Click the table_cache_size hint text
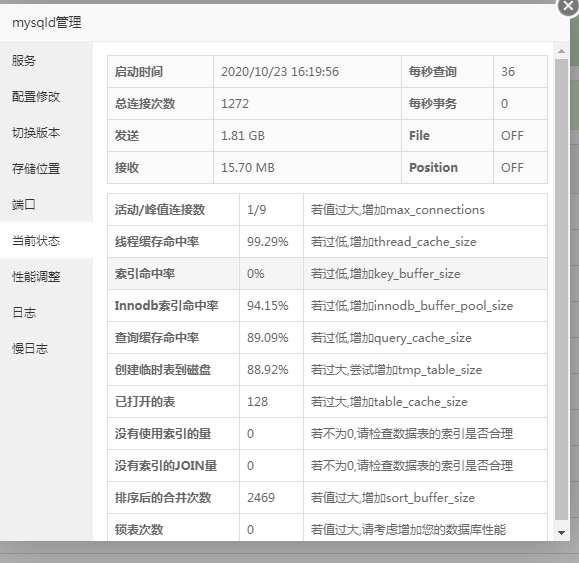 pyautogui.click(x=389, y=402)
